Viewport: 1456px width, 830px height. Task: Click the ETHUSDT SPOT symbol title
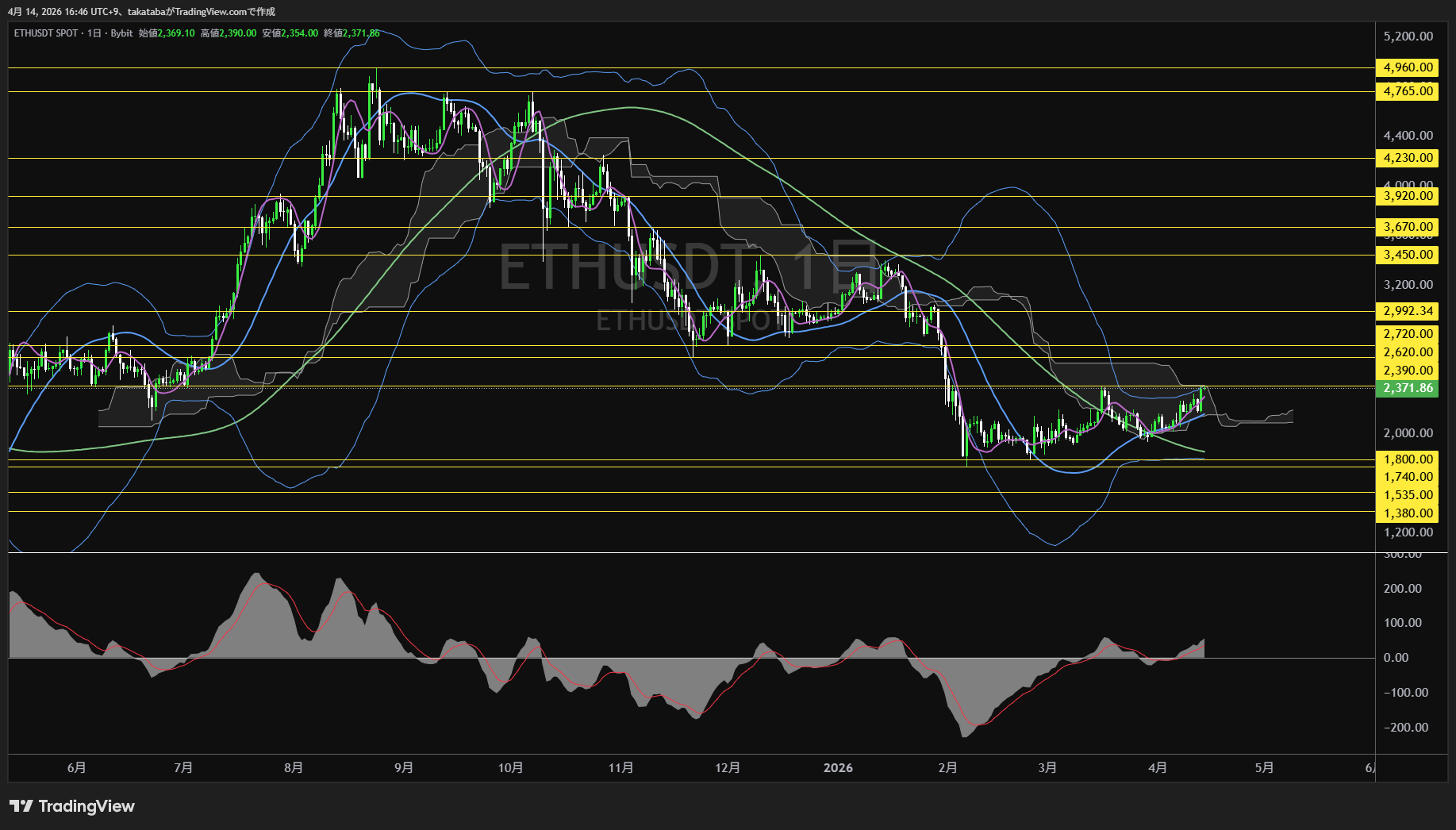pos(46,33)
